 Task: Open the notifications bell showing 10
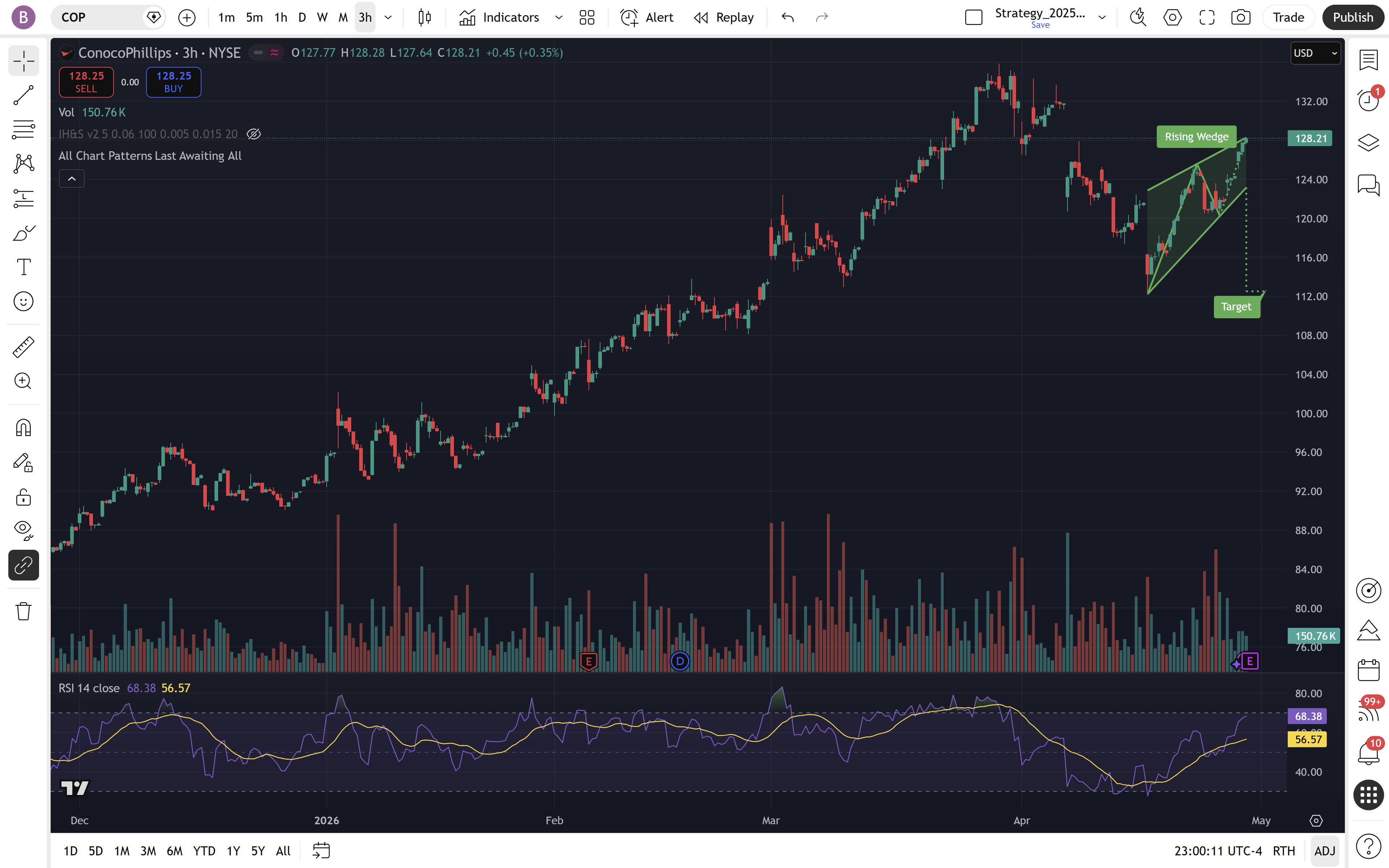pos(1368,753)
